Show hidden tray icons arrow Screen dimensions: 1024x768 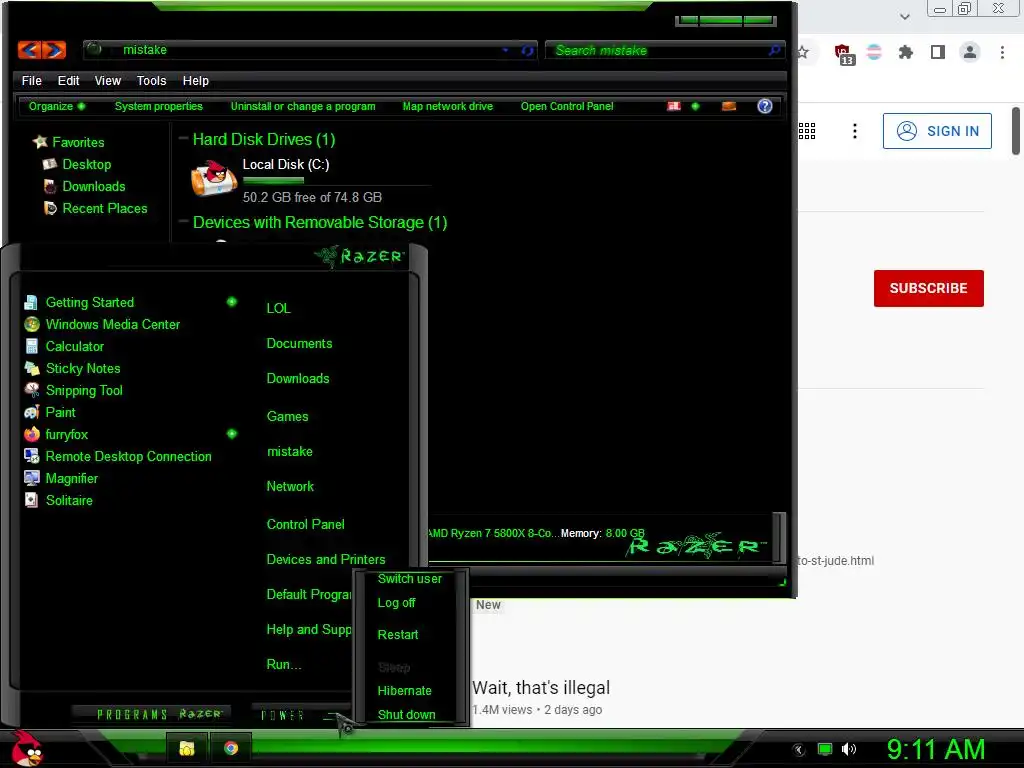pyautogui.click(x=799, y=750)
